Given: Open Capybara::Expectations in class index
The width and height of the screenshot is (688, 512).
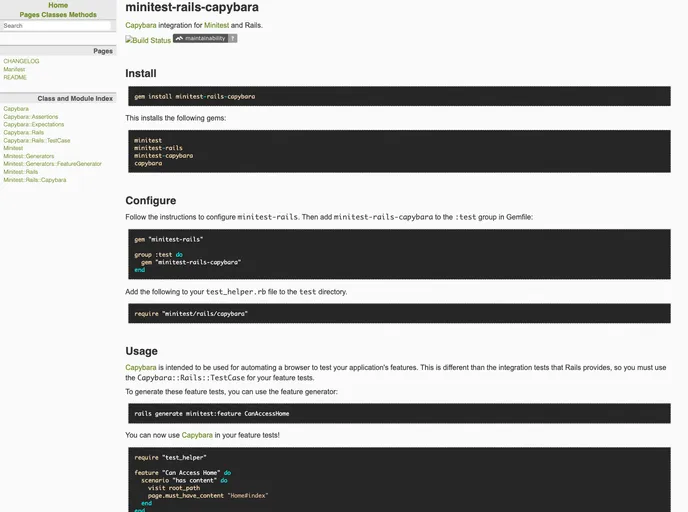Looking at the screenshot, I should point(34,125).
